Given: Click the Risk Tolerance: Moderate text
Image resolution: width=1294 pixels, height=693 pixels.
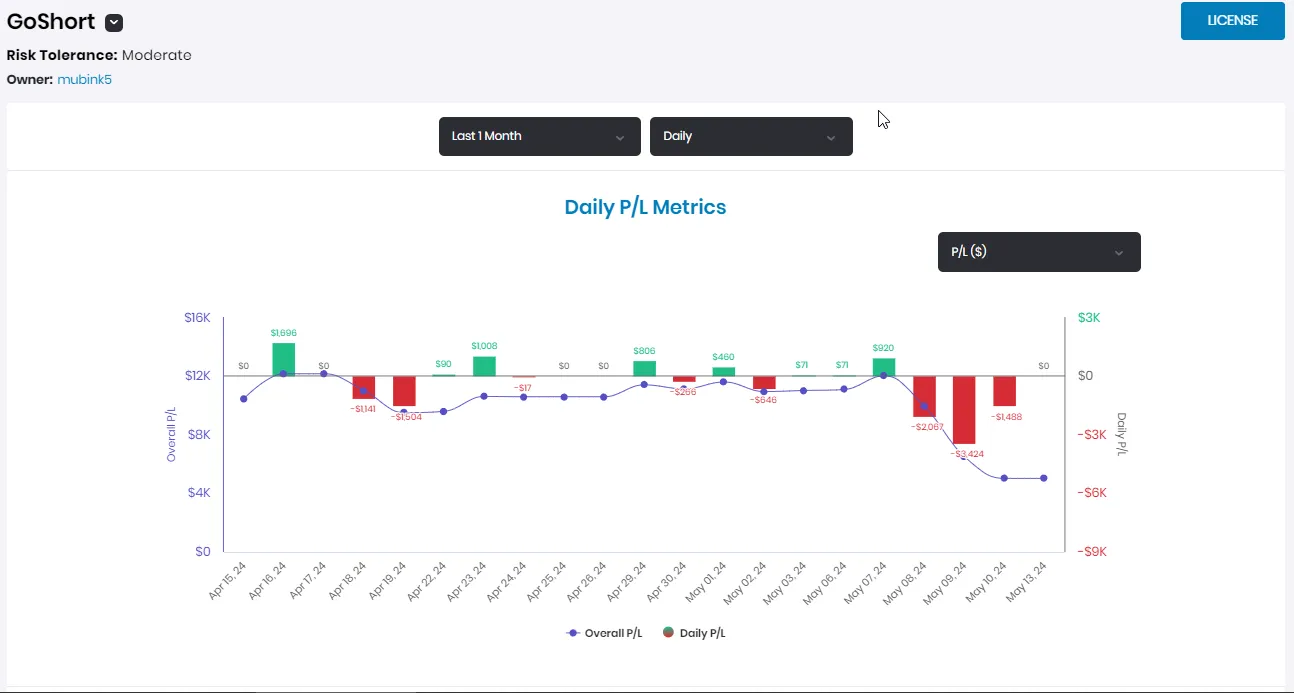Looking at the screenshot, I should click(x=99, y=55).
